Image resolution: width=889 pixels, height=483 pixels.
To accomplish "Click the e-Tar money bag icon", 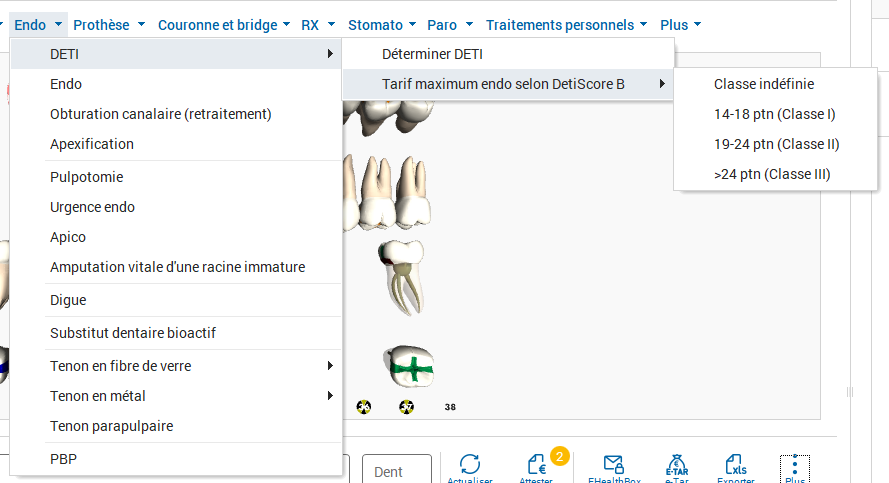I will (x=677, y=465).
